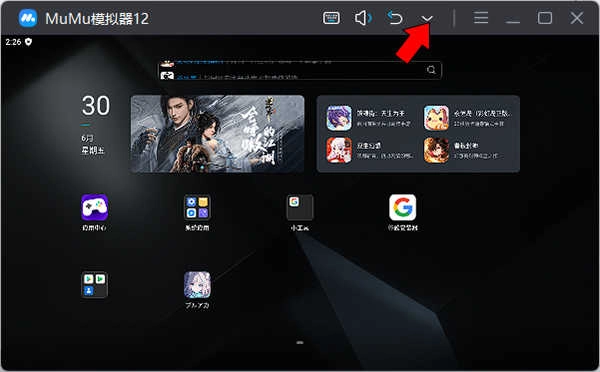Click the search magnifier icon
This screenshot has height=372, width=600.
[x=431, y=70]
